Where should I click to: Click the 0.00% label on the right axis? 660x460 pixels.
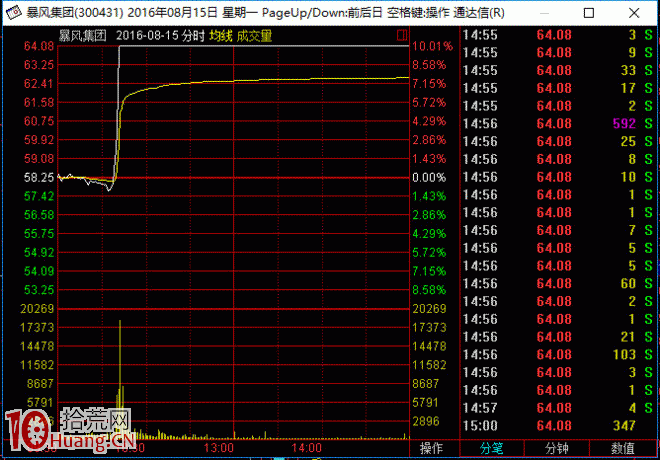click(x=429, y=178)
